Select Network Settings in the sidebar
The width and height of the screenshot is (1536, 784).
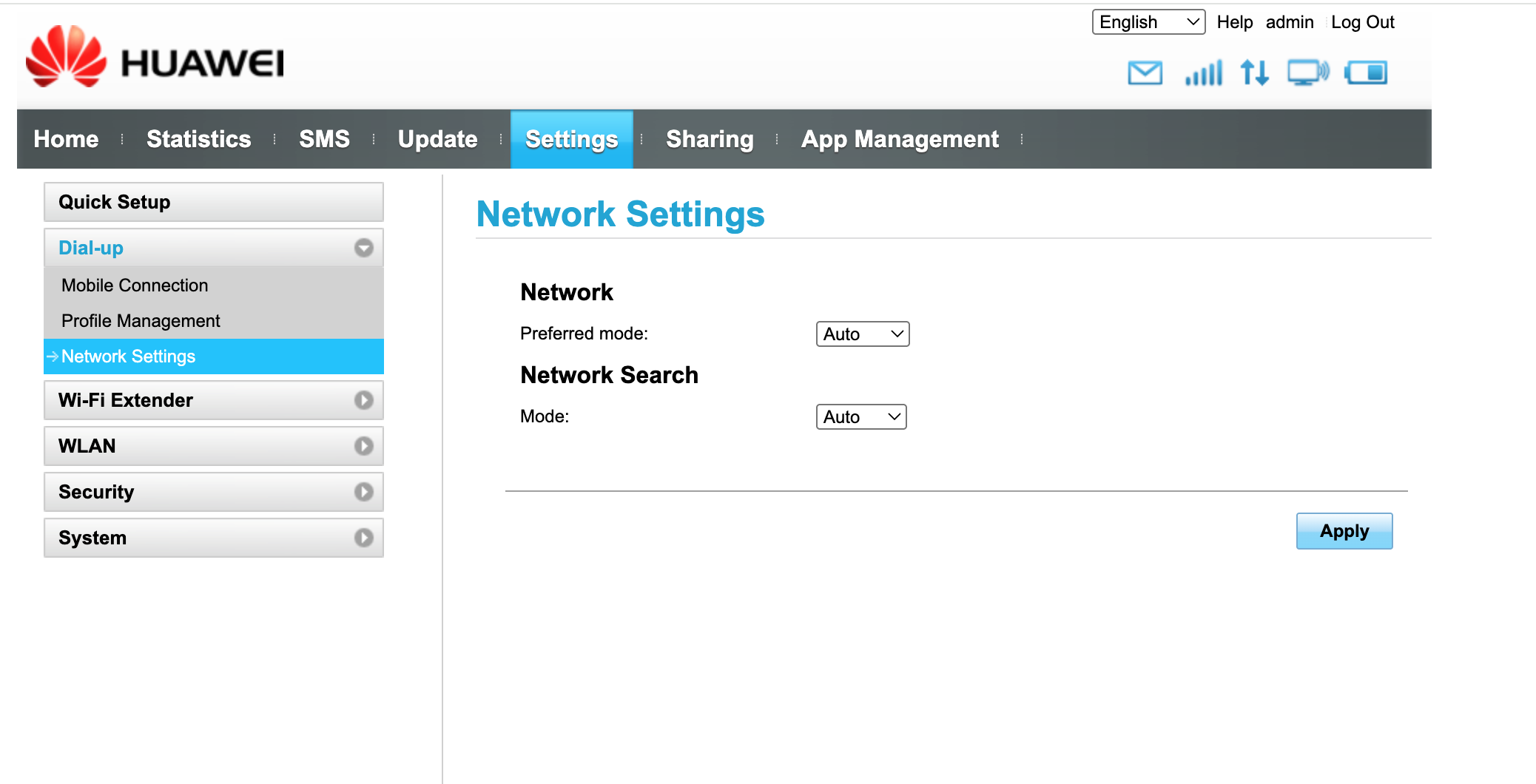214,356
